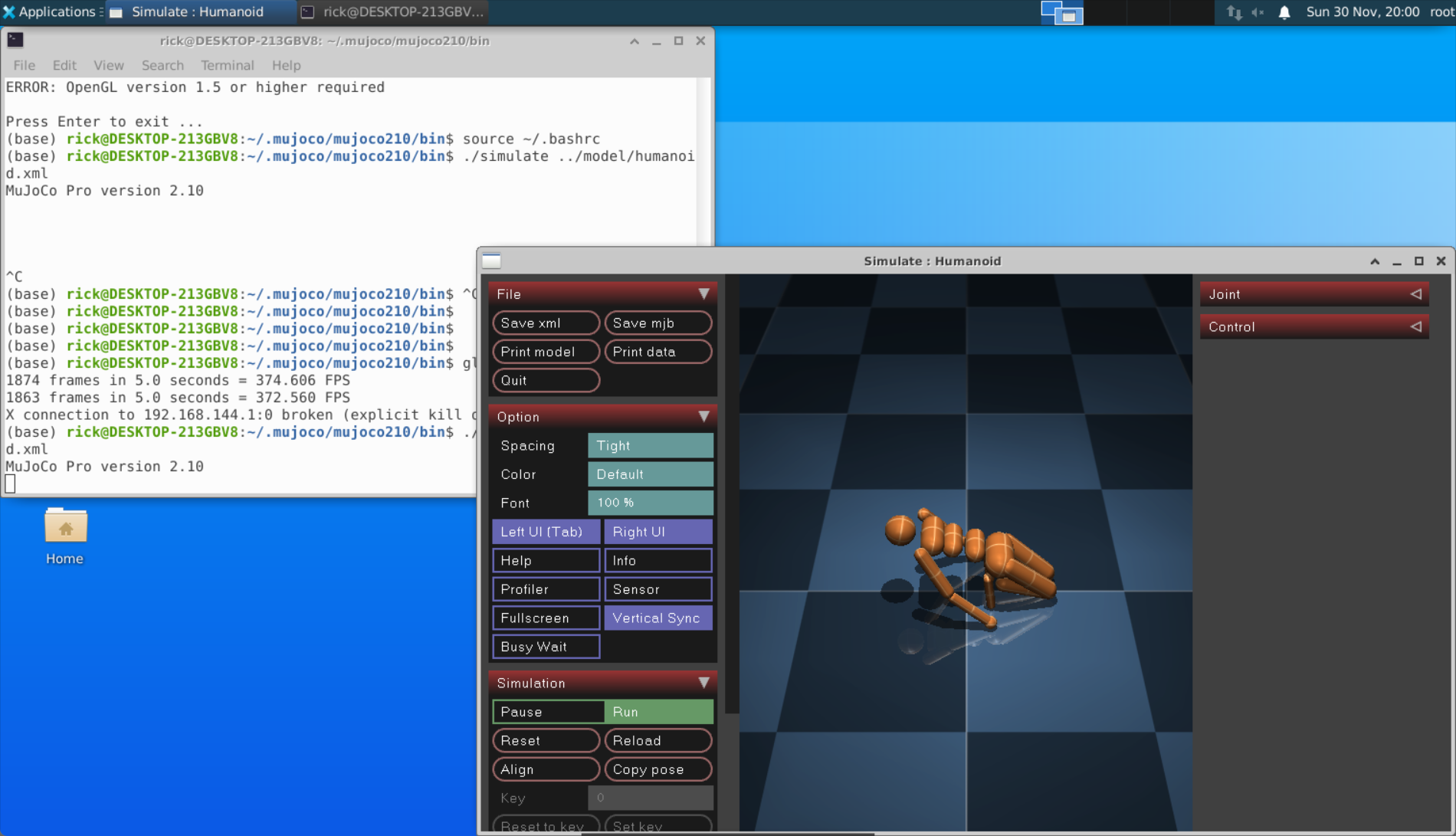Enable Busy Wait option
Image resolution: width=1456 pixels, height=836 pixels.
[x=546, y=647]
